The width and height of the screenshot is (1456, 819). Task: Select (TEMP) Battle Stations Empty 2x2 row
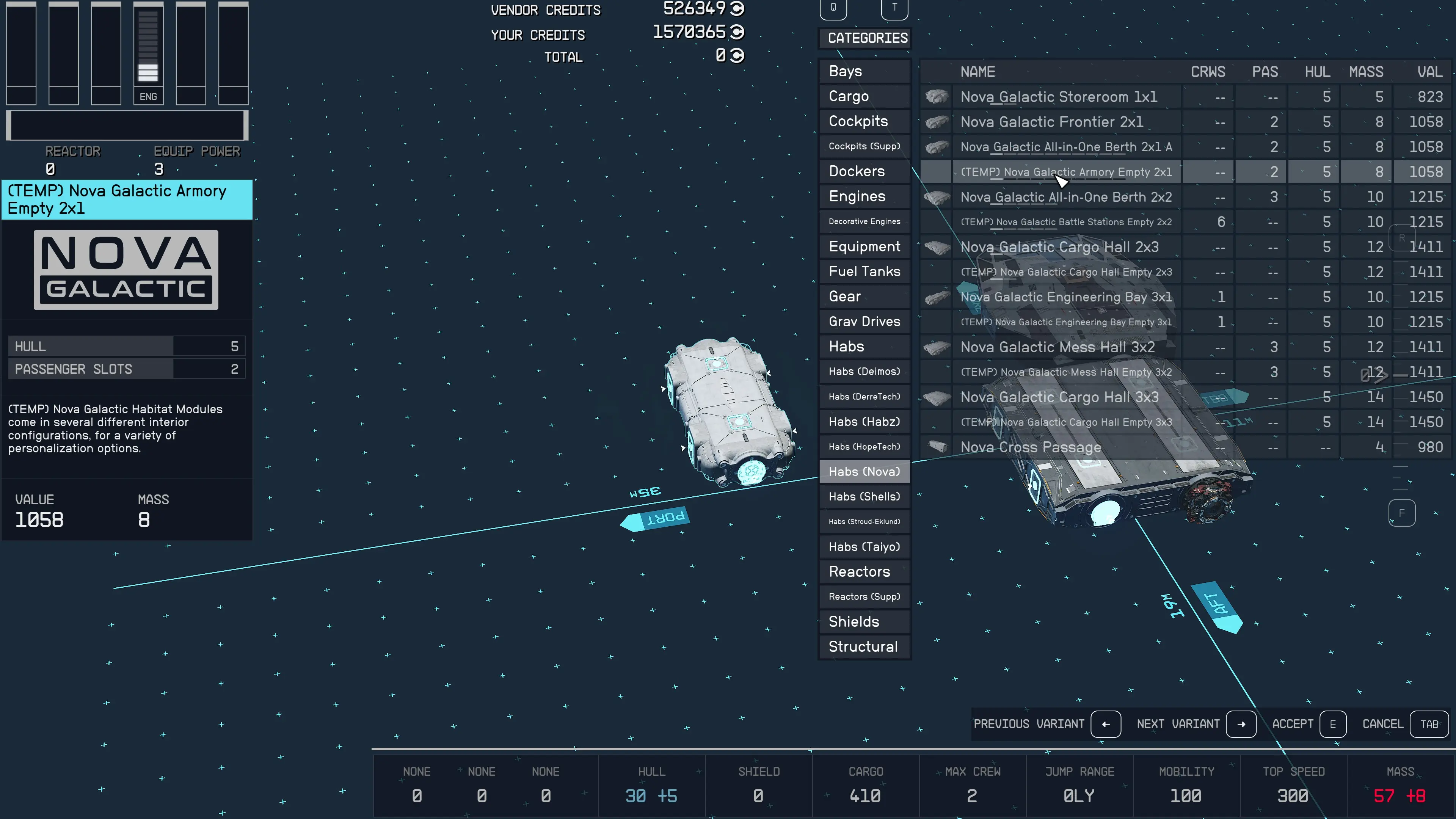pyautogui.click(x=1185, y=221)
